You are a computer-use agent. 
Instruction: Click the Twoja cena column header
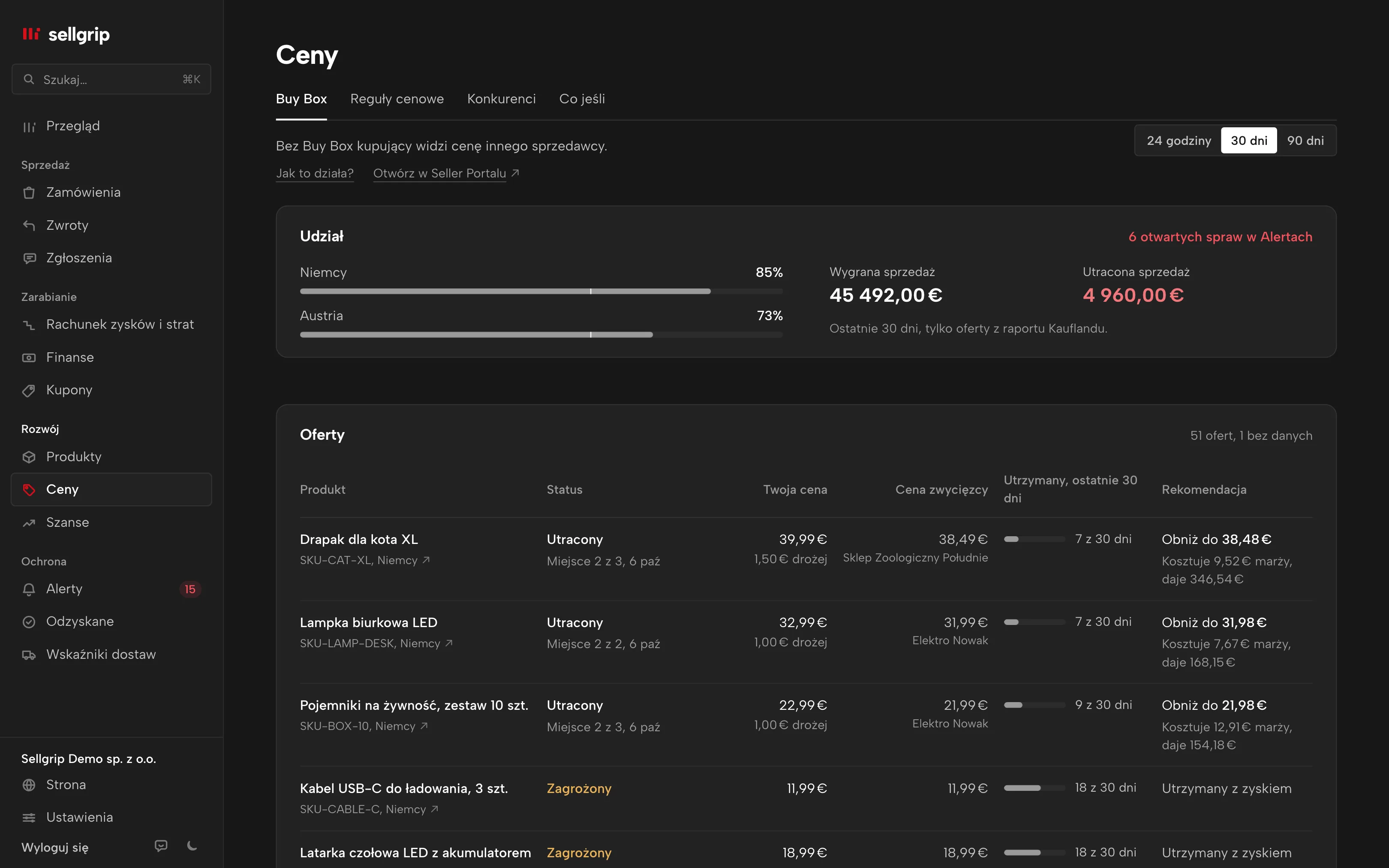point(795,490)
